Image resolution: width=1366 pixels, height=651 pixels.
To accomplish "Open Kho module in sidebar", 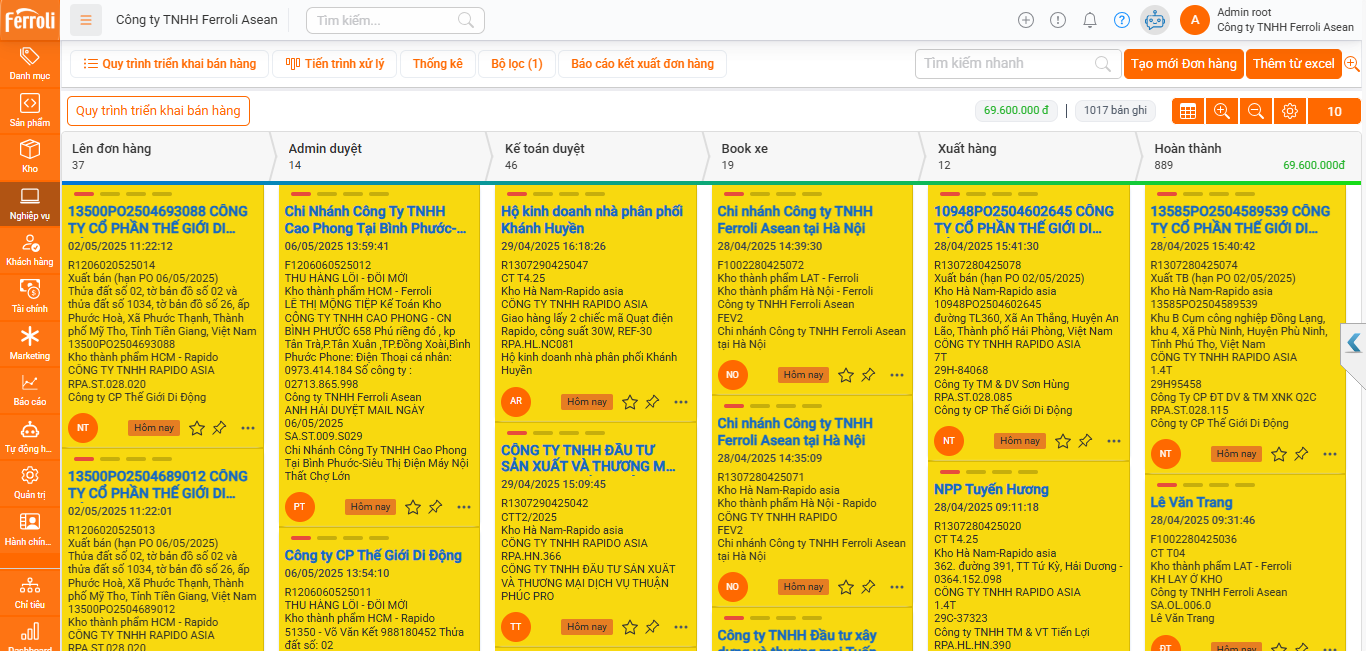I will (30, 156).
